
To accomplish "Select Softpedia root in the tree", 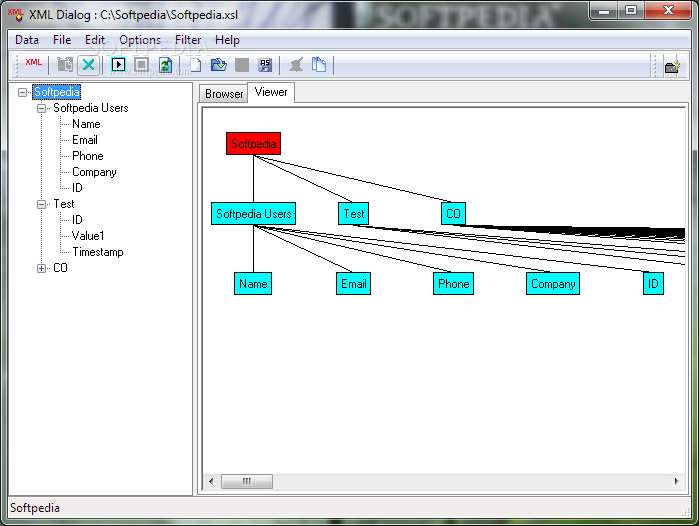I will coord(57,92).
